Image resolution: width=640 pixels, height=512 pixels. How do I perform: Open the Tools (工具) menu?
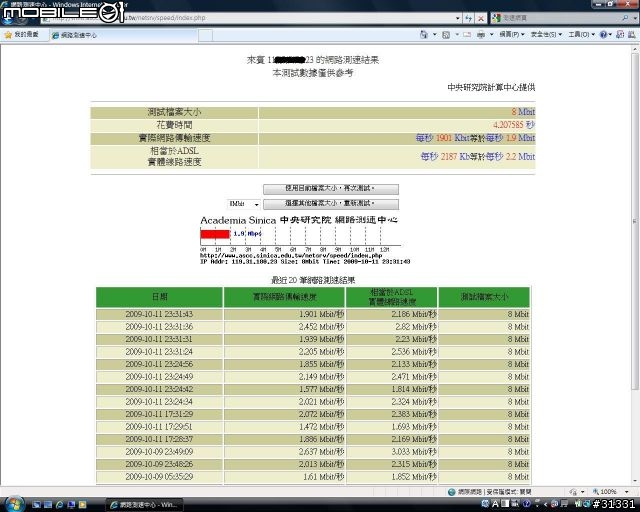tap(581, 35)
